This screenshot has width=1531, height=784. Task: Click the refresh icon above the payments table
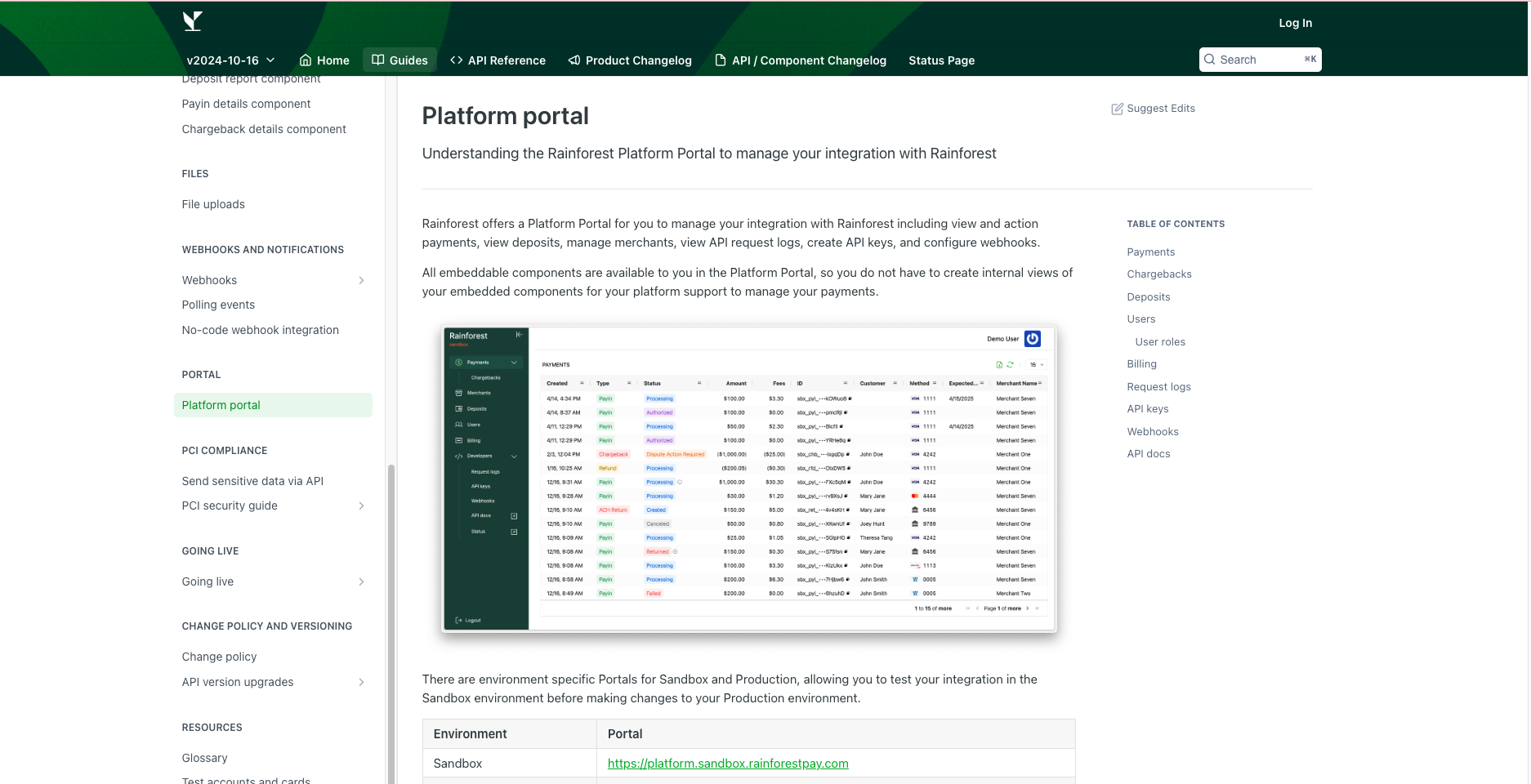1011,364
